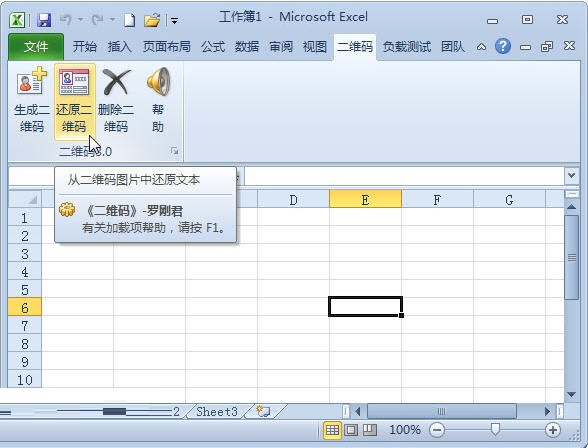Open the 文件 File tab

(x=36, y=47)
